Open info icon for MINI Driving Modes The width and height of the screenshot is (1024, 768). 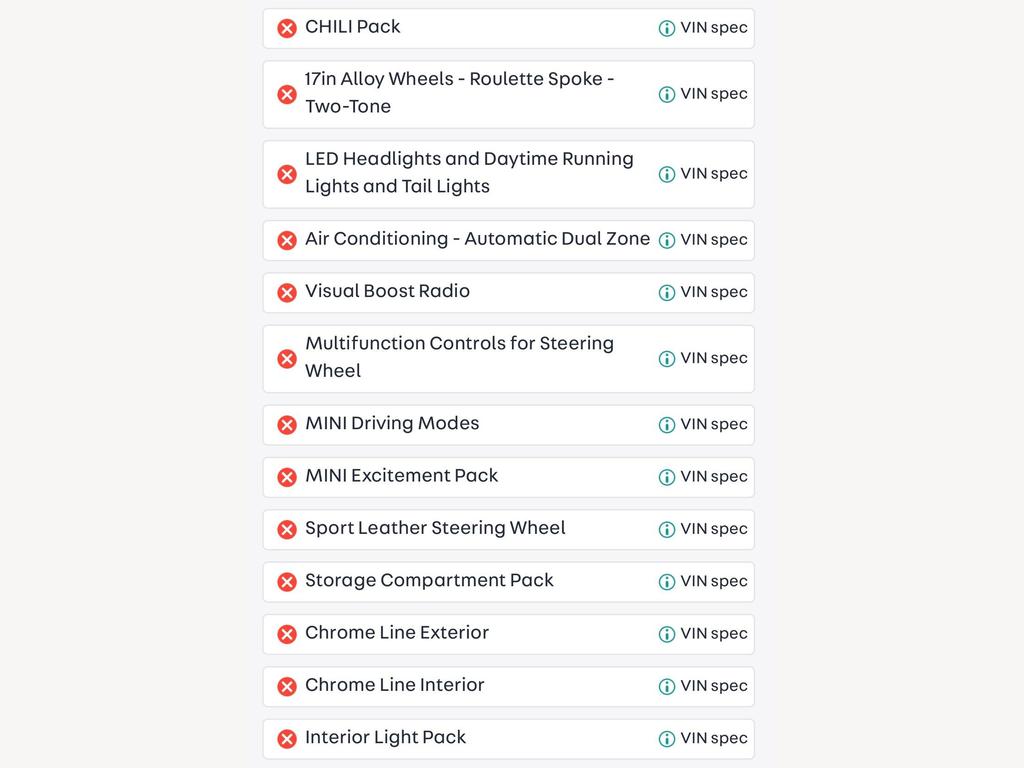666,425
